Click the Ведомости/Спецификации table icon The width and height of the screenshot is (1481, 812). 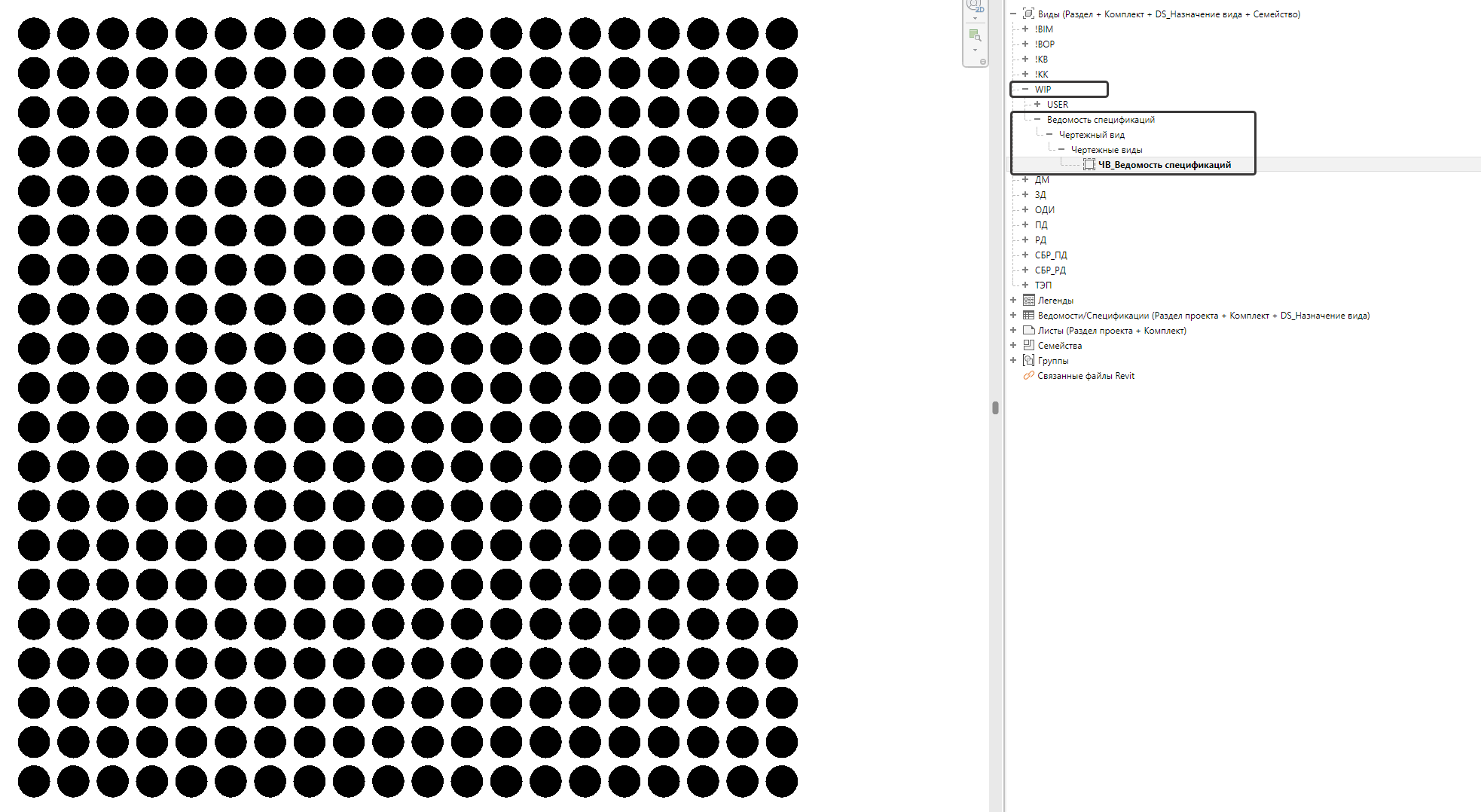(x=1028, y=316)
